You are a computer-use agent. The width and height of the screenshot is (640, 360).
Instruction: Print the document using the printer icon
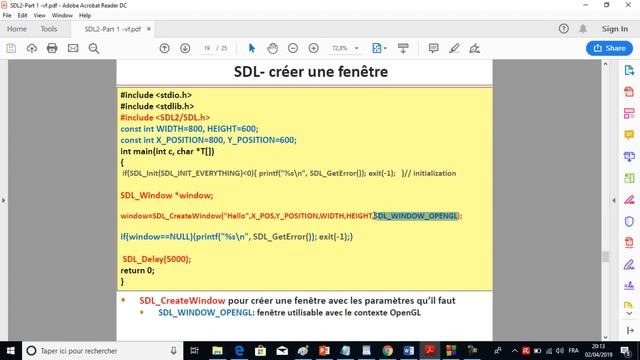coord(52,48)
